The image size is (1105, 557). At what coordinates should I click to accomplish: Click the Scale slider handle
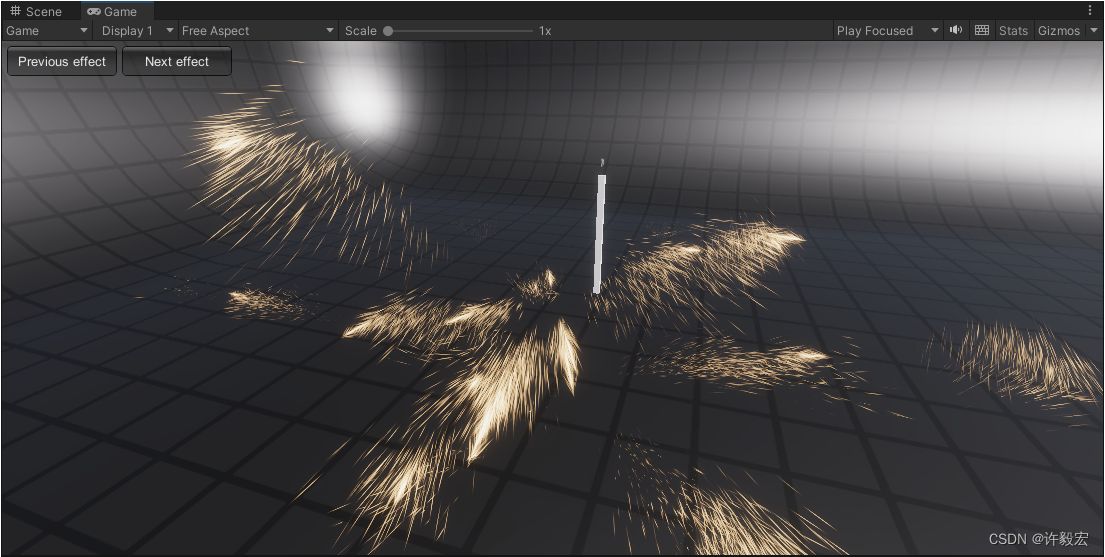point(388,30)
